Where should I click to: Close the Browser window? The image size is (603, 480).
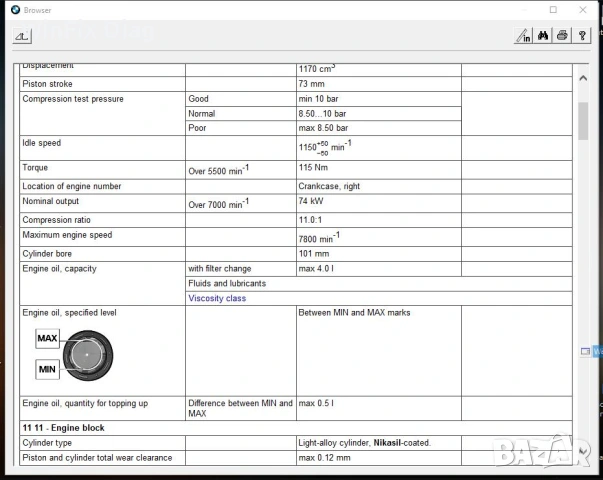[x=583, y=10]
